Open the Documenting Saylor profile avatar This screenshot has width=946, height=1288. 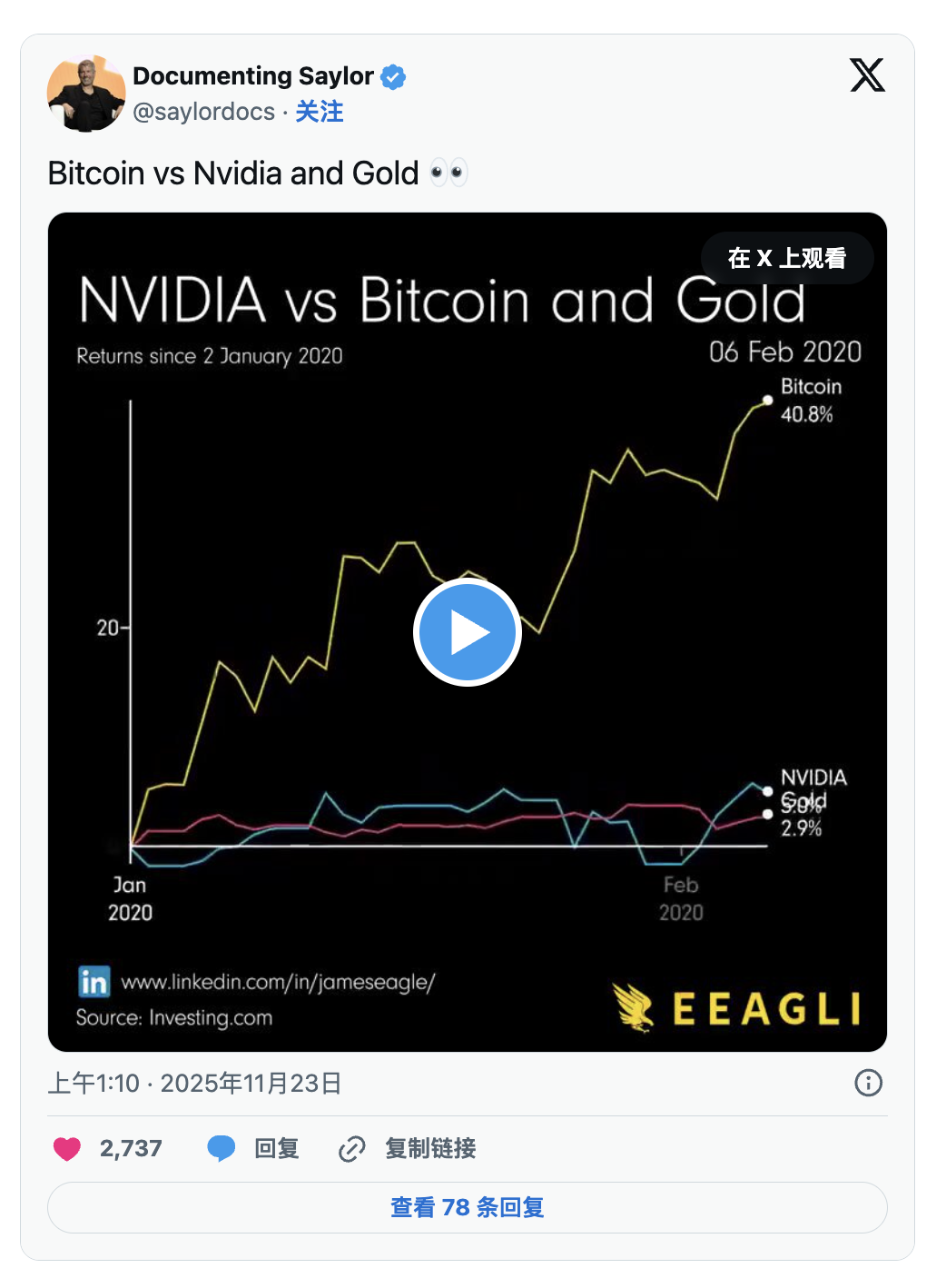click(86, 94)
